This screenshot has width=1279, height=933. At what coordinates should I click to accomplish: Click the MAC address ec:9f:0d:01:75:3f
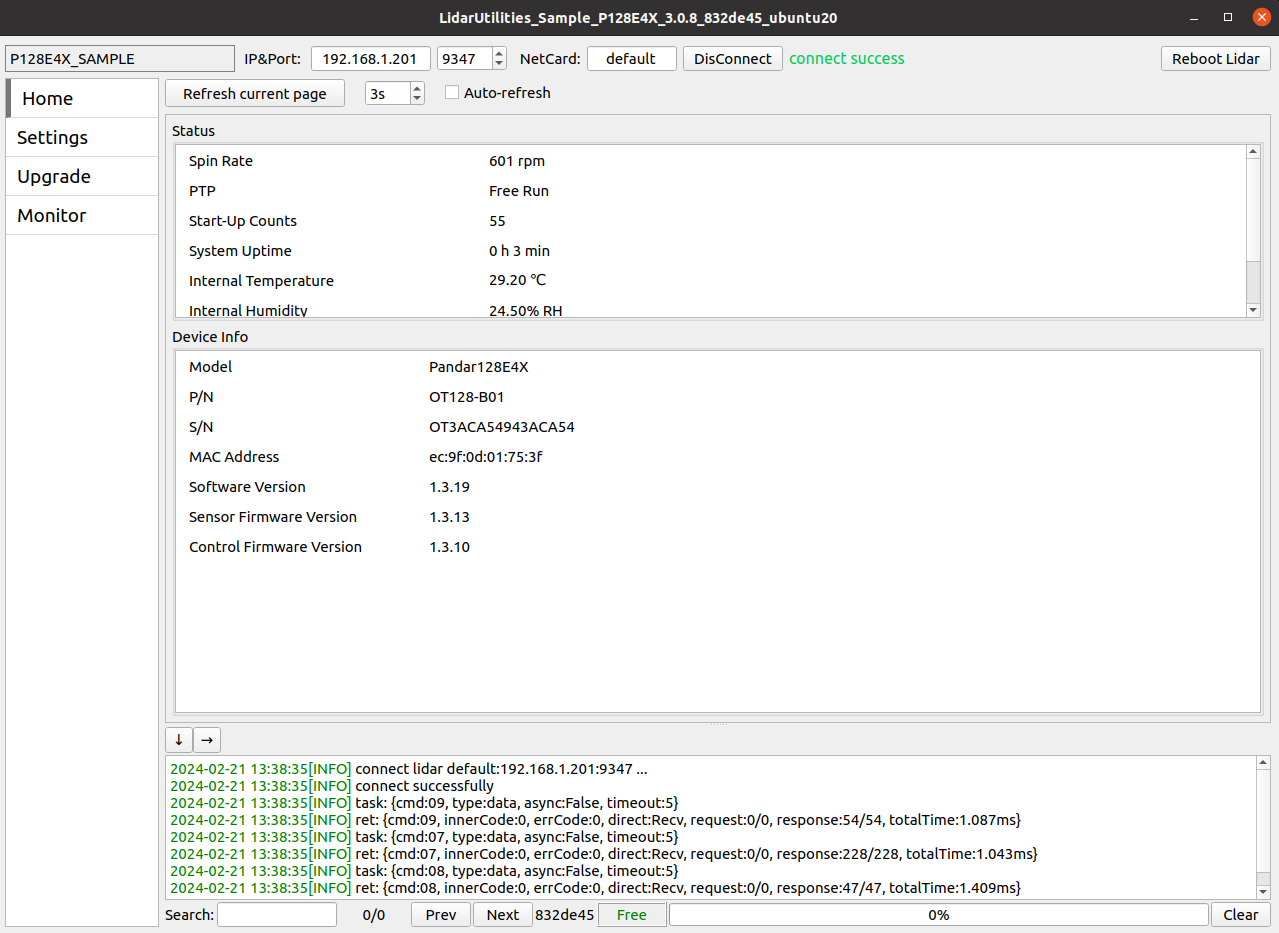(486, 457)
